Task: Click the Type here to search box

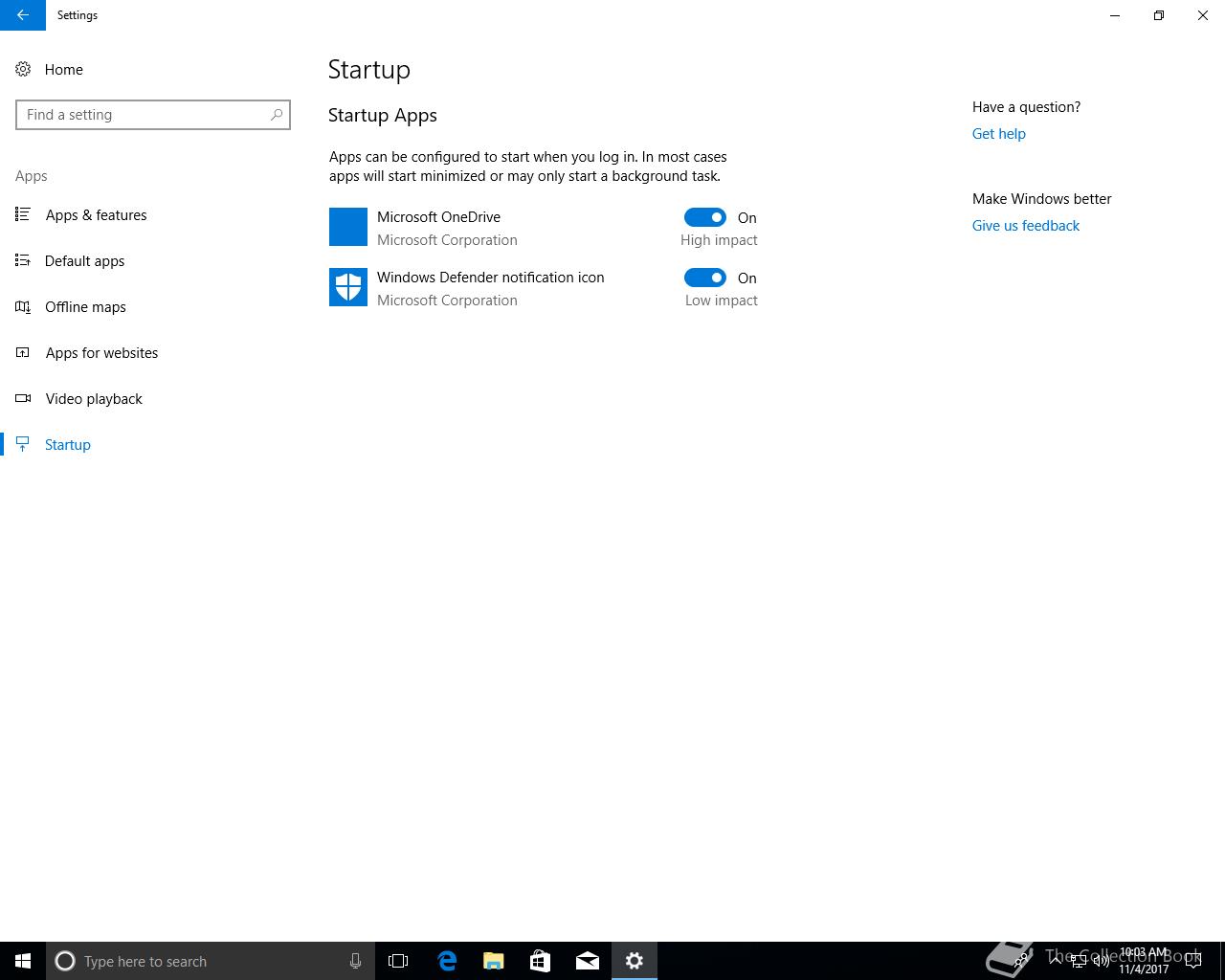Action: pos(211,961)
